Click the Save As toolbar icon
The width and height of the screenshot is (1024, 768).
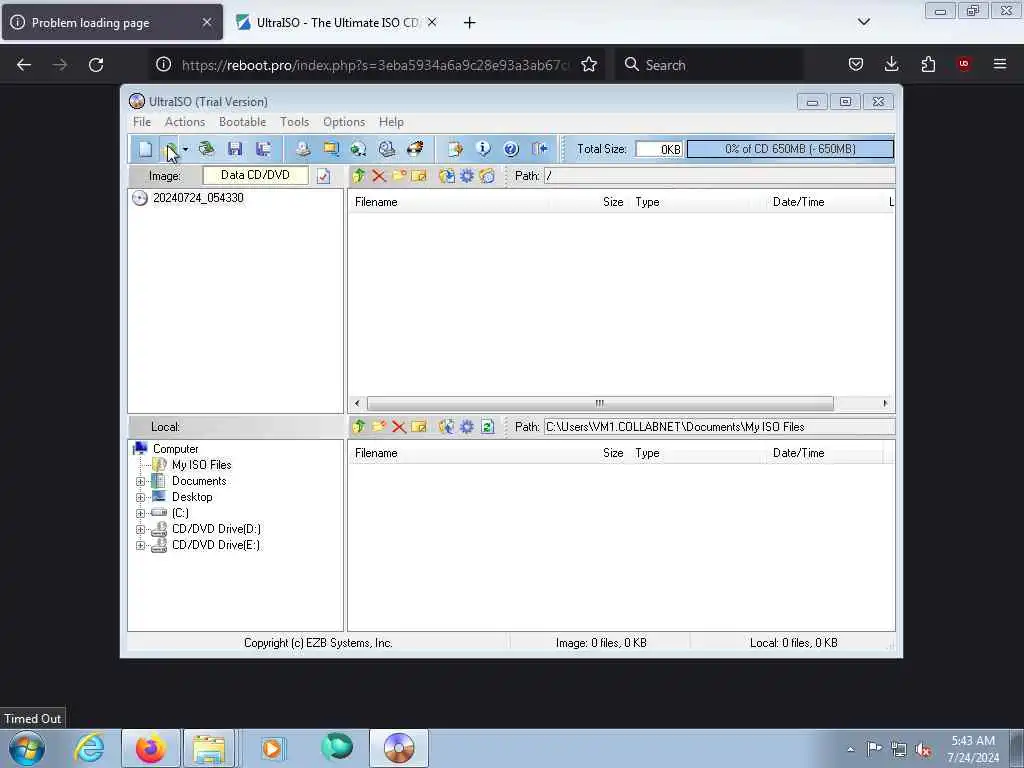264,149
